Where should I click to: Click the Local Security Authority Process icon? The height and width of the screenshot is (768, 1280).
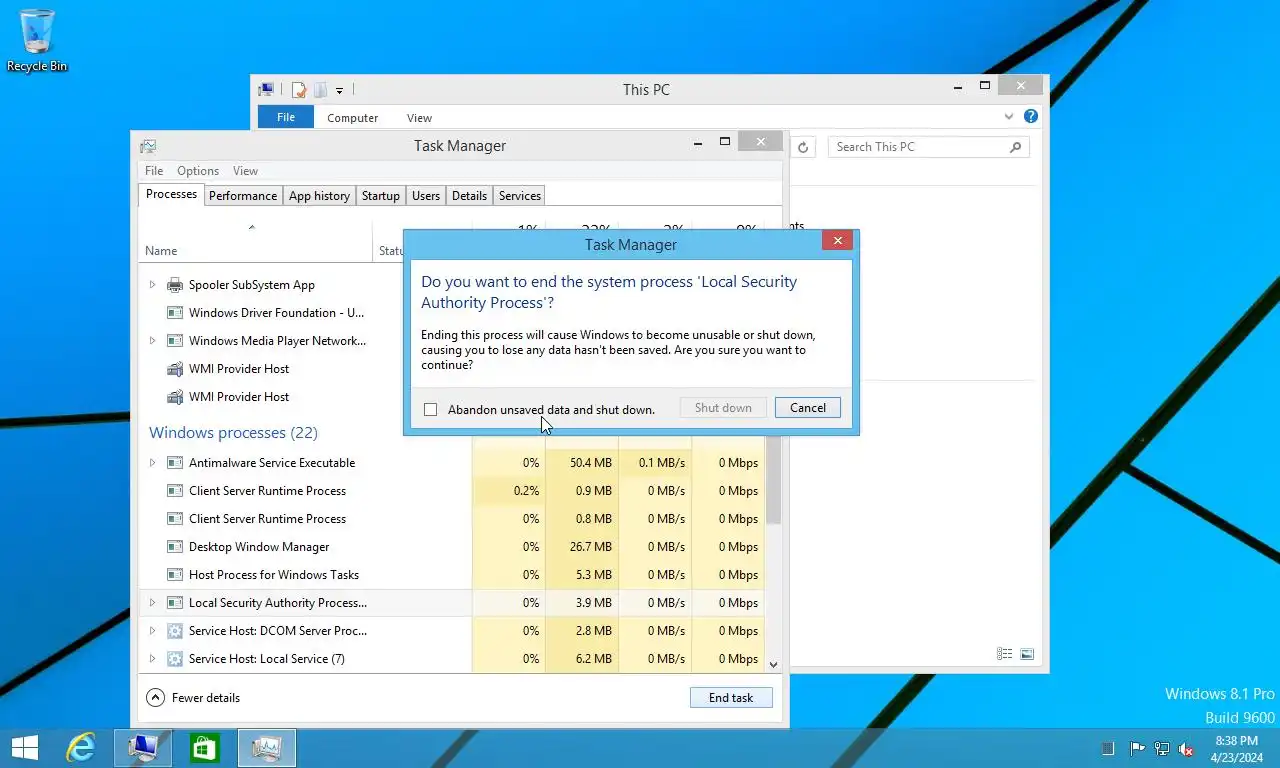pos(175,603)
